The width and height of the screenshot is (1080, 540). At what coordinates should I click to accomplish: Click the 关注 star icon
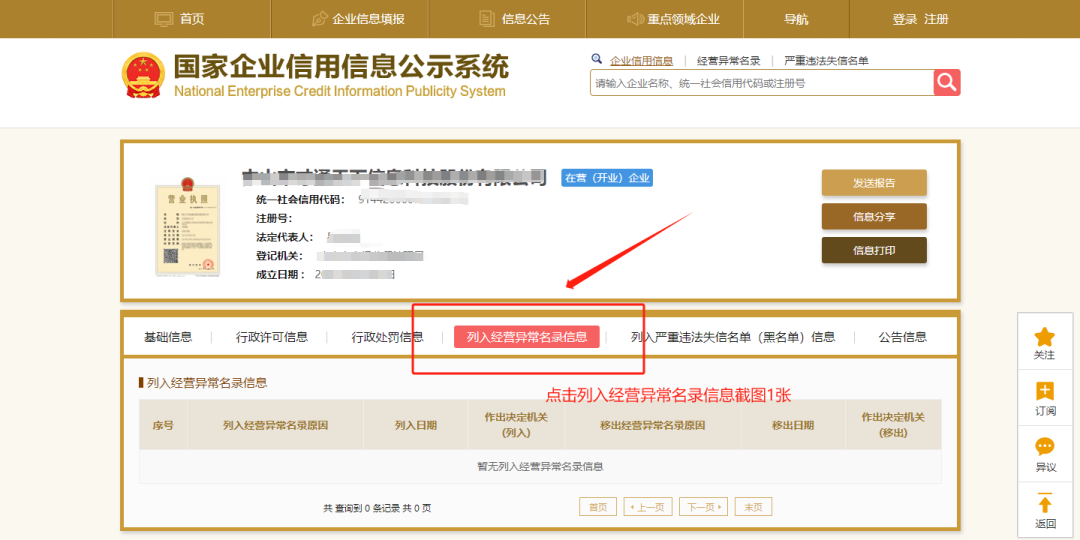tap(1045, 337)
